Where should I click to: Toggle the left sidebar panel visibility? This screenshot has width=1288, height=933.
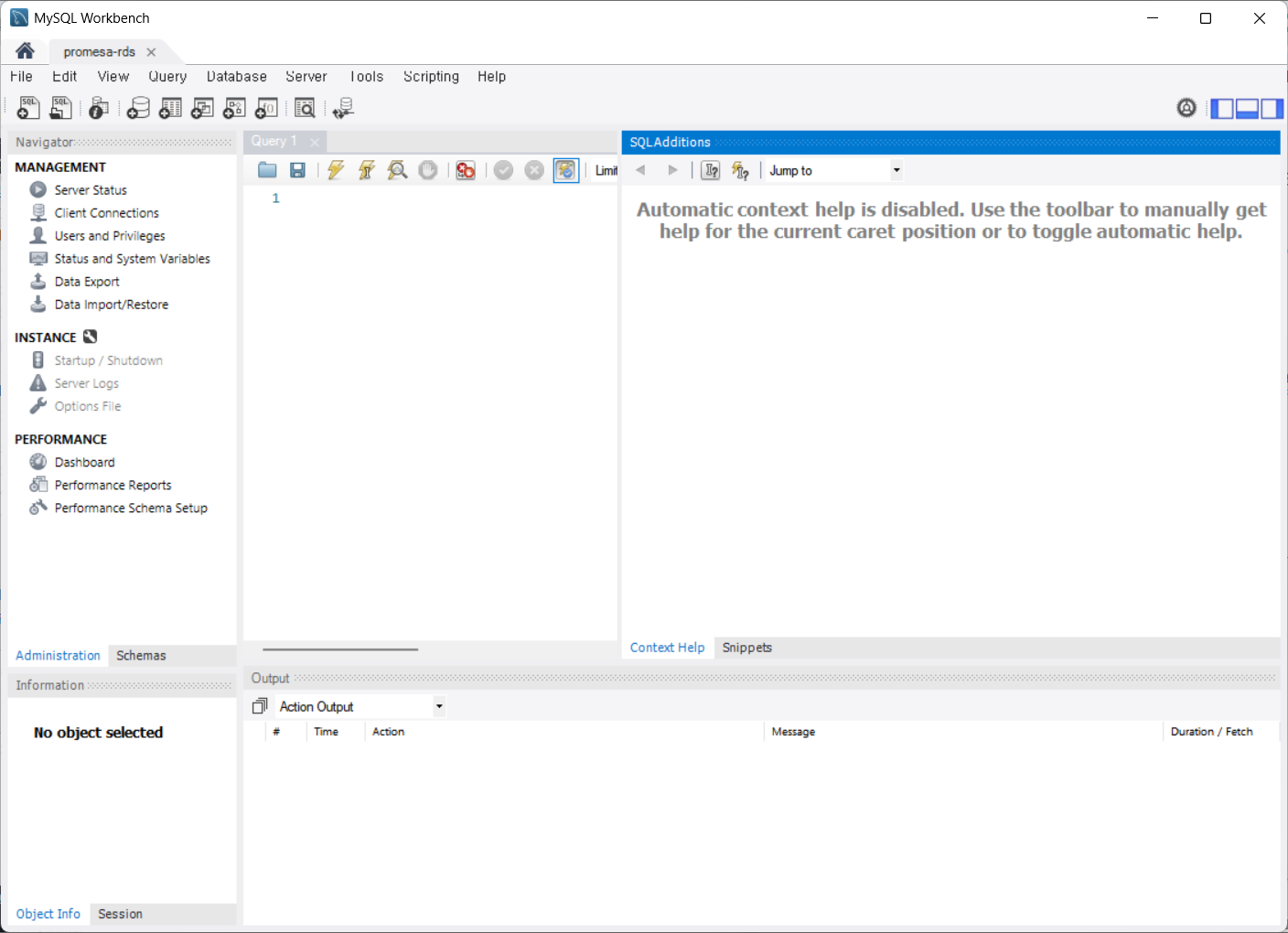click(x=1222, y=109)
